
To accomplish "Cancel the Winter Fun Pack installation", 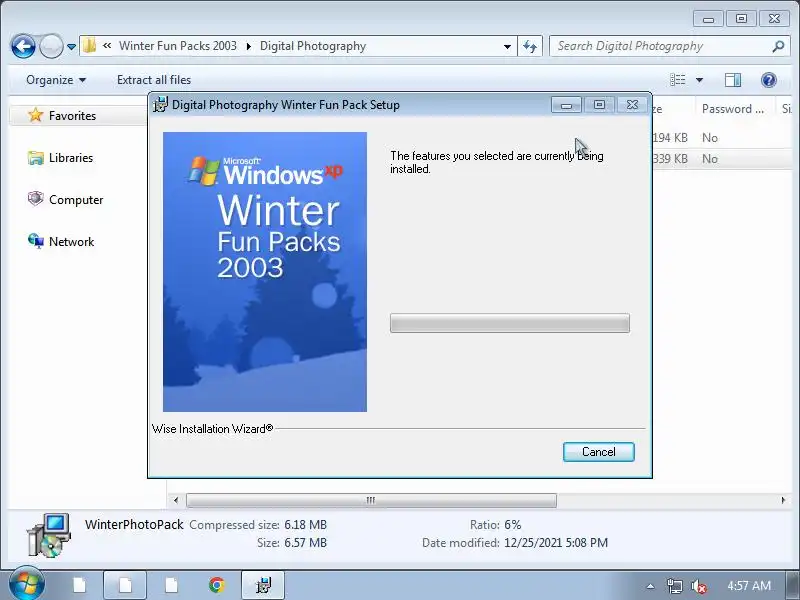I will 598,452.
